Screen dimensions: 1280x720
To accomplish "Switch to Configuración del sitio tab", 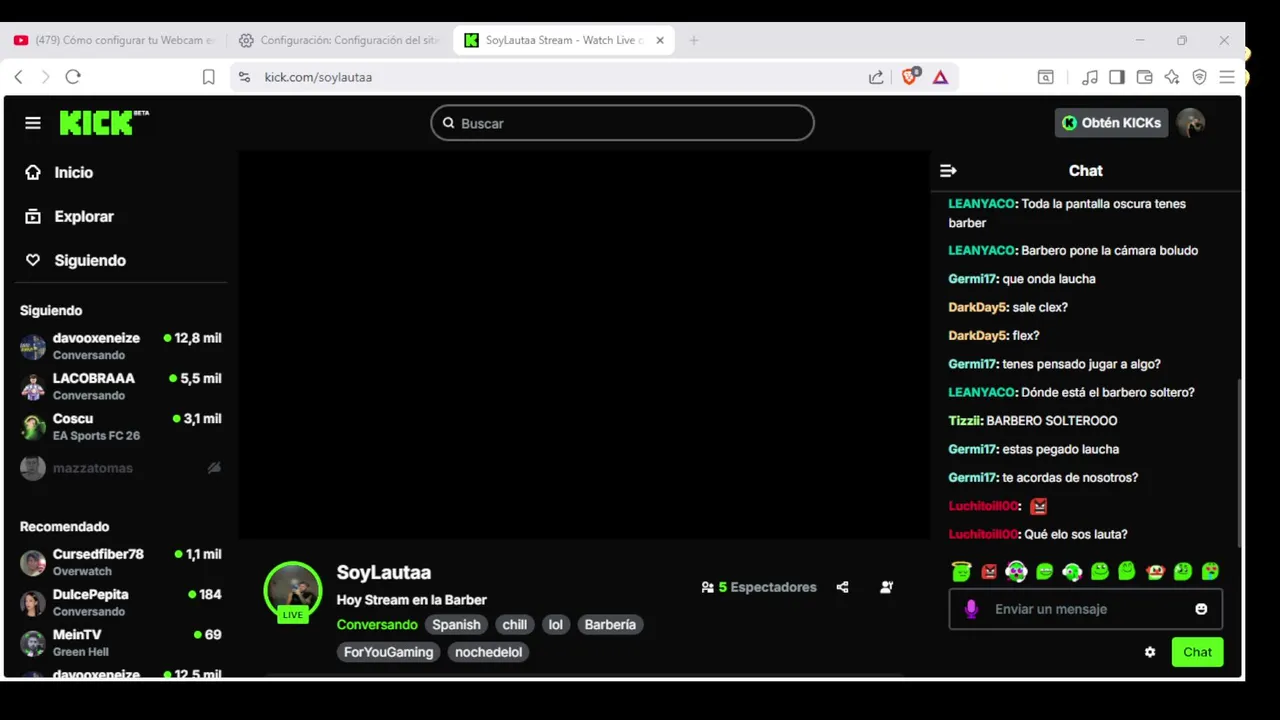I will pyautogui.click(x=340, y=40).
